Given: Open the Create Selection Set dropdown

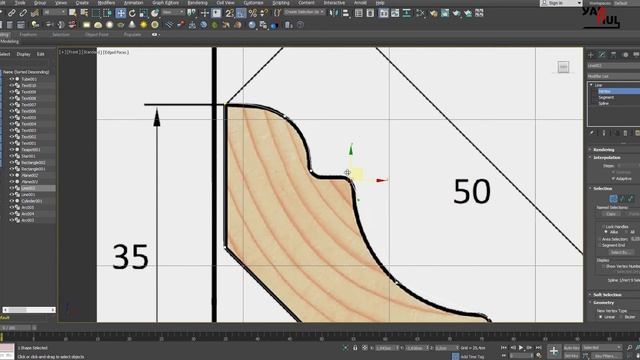Looking at the screenshot, I should pyautogui.click(x=304, y=13).
